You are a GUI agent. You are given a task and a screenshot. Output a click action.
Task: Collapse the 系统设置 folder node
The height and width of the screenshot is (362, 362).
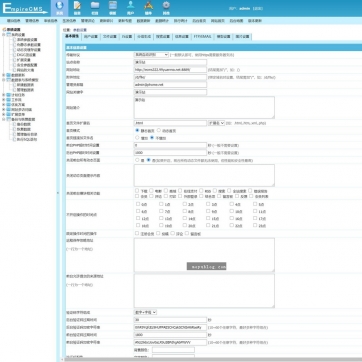4,35
